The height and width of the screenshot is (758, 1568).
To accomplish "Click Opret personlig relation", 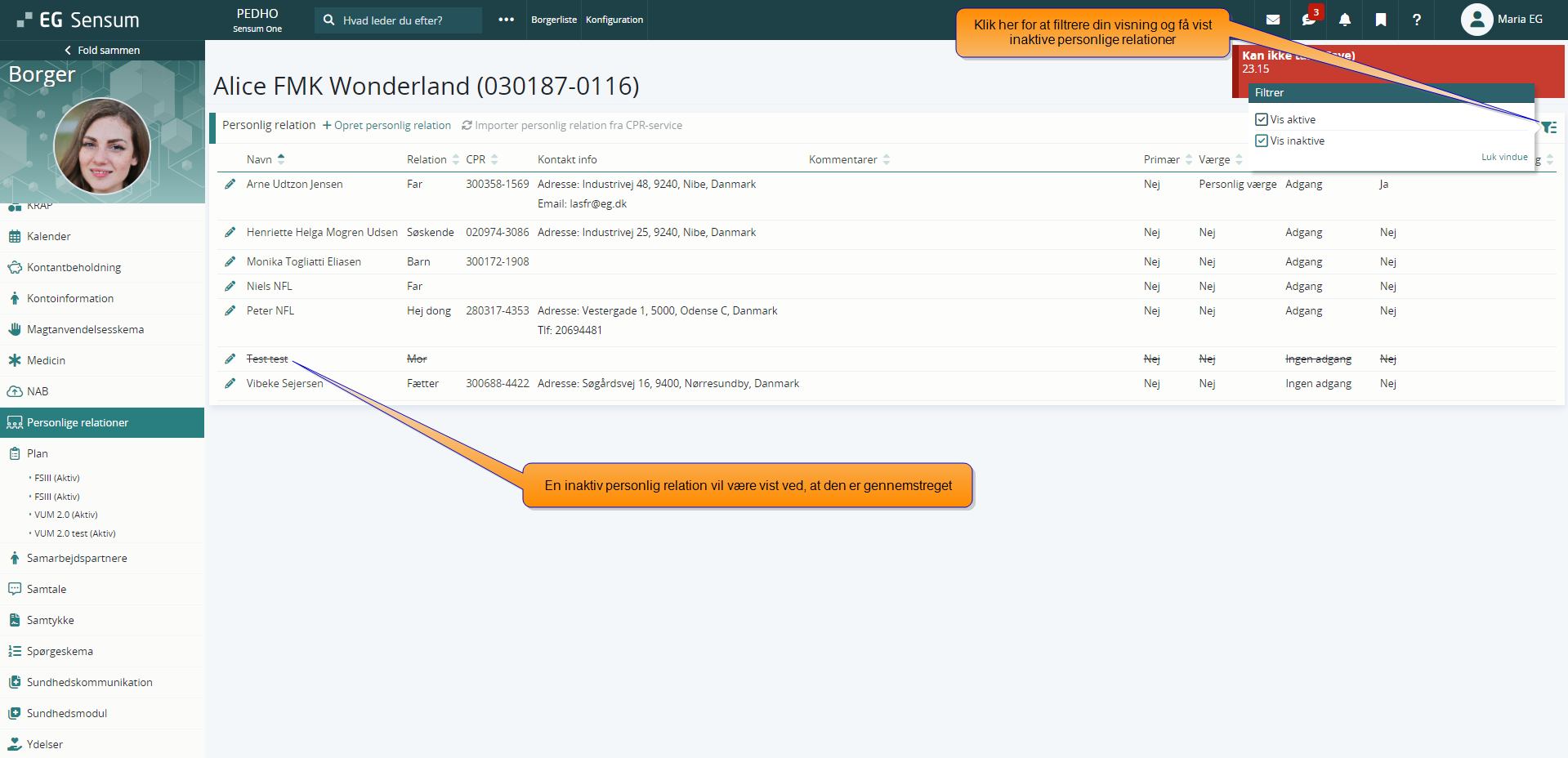I will click(x=386, y=125).
